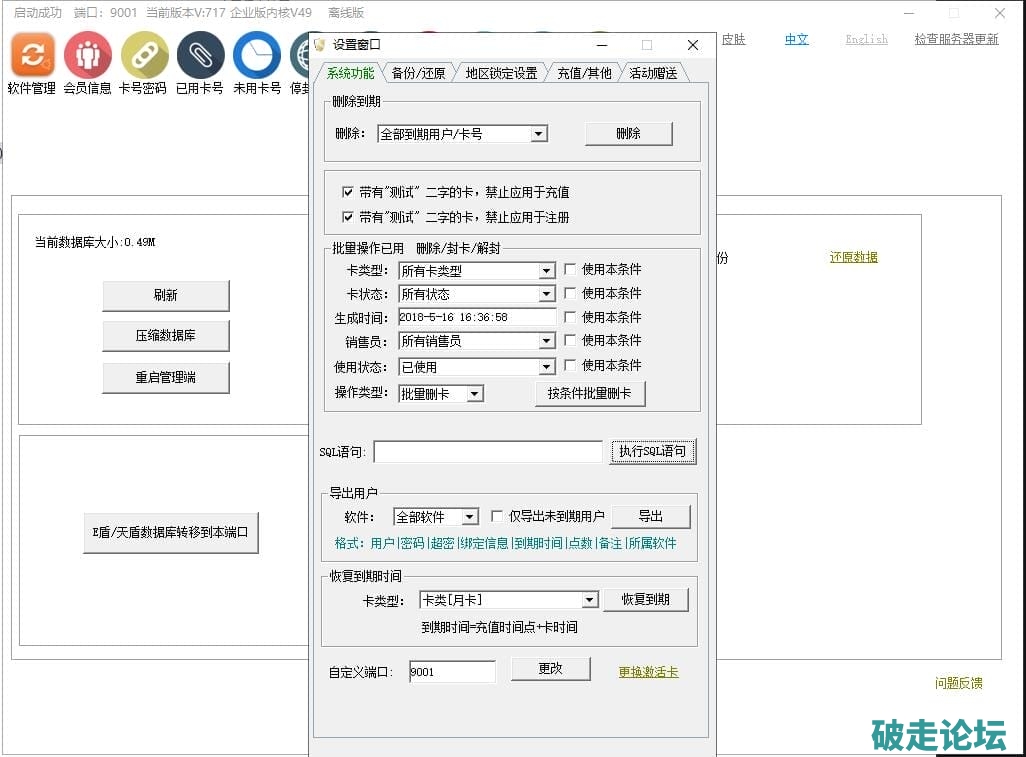This screenshot has width=1026, height=757.
Task: Click the 执行SQL语句 button
Action: tap(652, 451)
